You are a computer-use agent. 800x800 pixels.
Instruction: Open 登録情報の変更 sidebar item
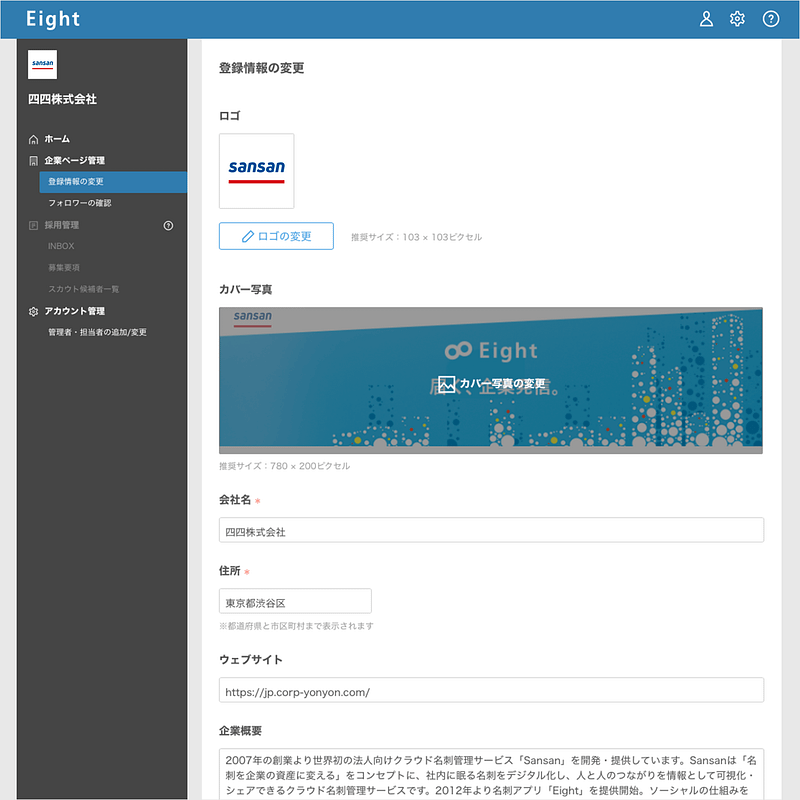(x=113, y=182)
